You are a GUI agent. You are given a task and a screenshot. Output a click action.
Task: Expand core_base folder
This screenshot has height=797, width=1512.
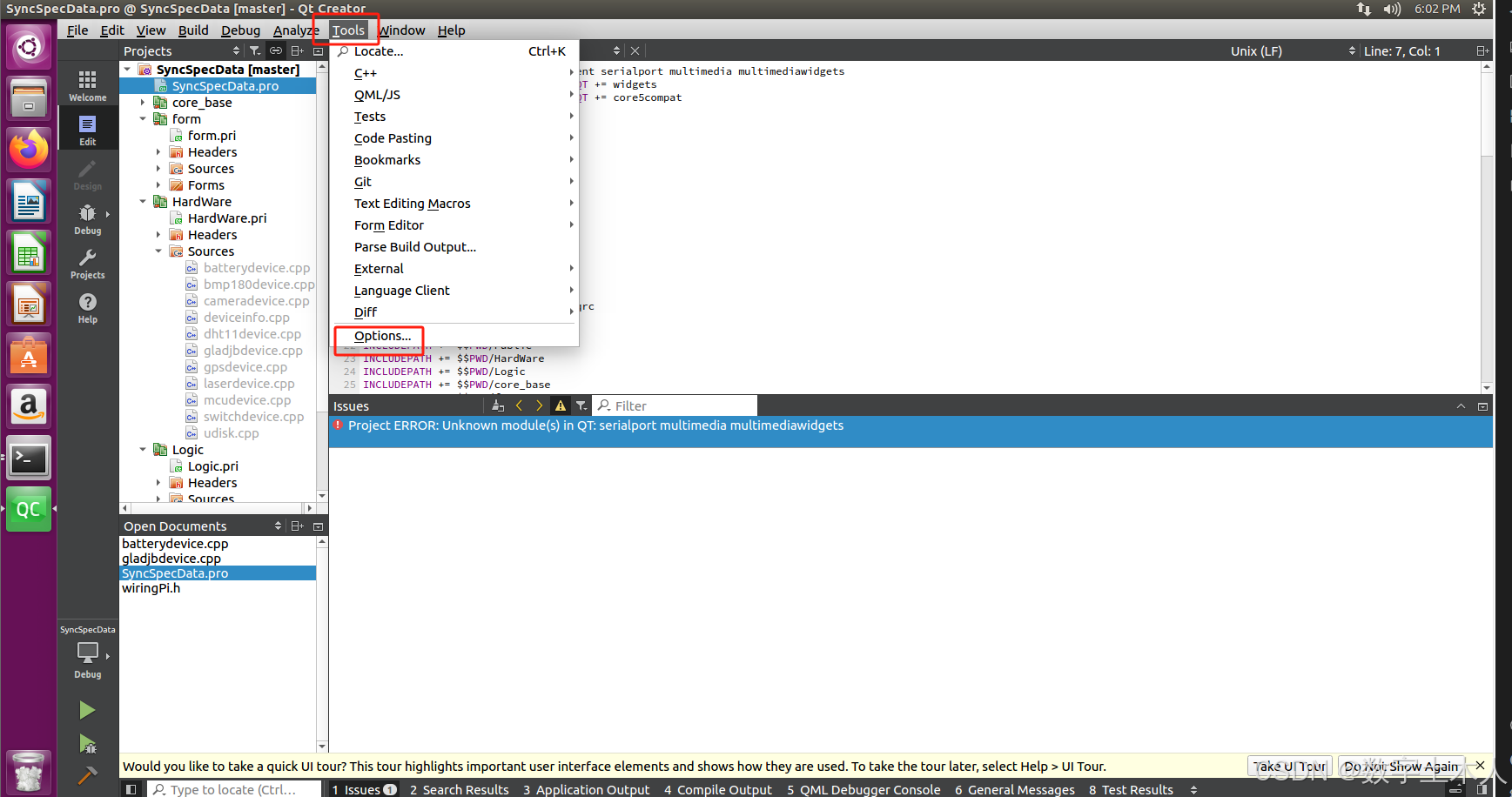coord(144,103)
